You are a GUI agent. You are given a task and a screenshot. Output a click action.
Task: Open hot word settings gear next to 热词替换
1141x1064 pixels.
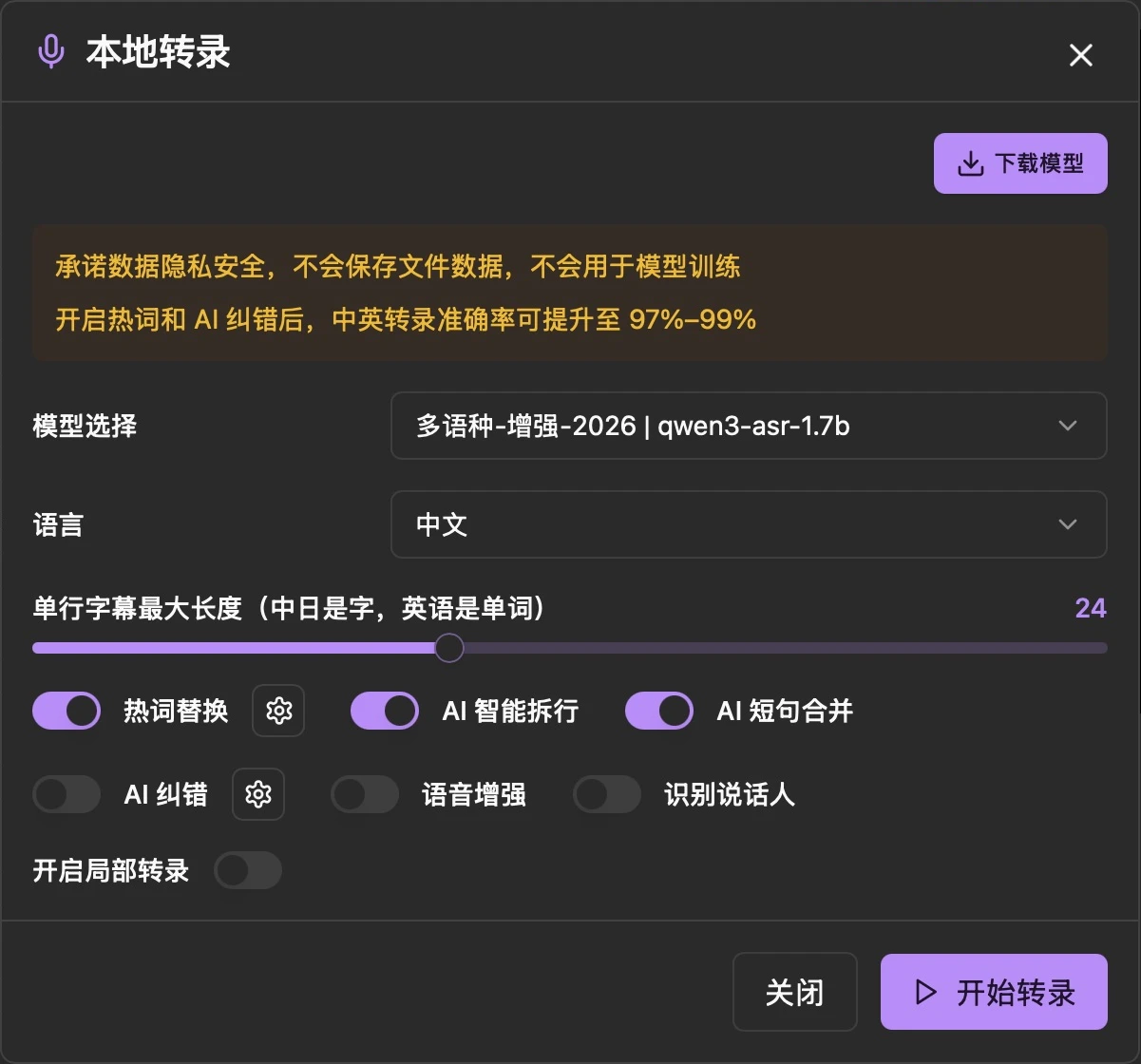[278, 711]
